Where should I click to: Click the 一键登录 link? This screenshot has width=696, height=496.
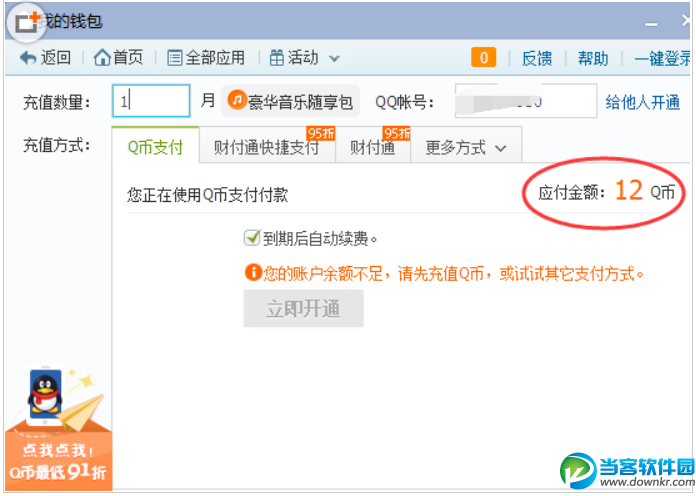[x=663, y=58]
